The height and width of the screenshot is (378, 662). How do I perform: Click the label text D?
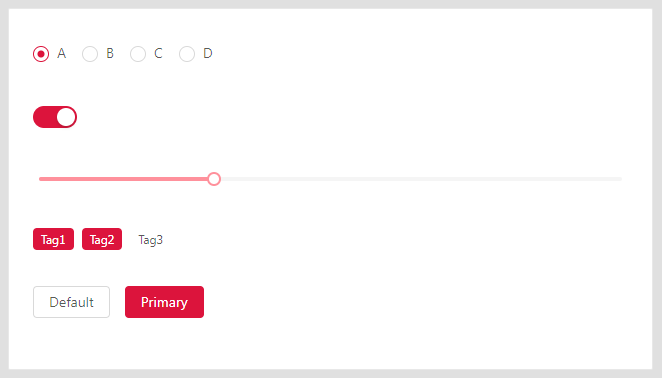click(207, 54)
